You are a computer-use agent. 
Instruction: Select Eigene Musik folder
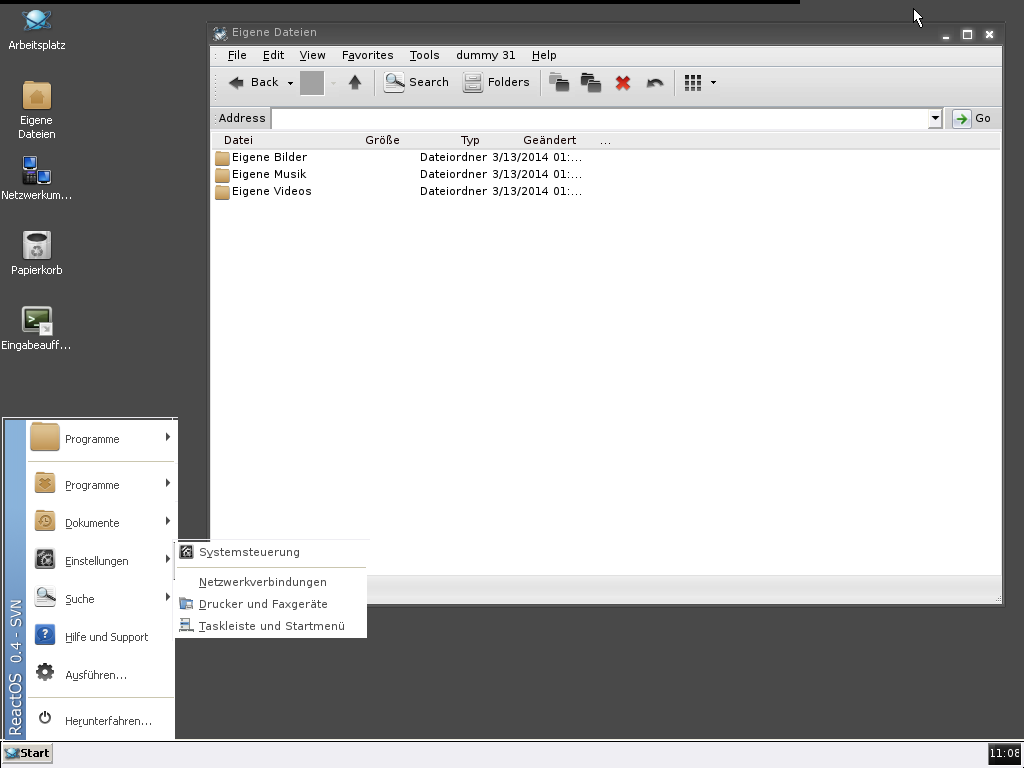[x=269, y=174]
